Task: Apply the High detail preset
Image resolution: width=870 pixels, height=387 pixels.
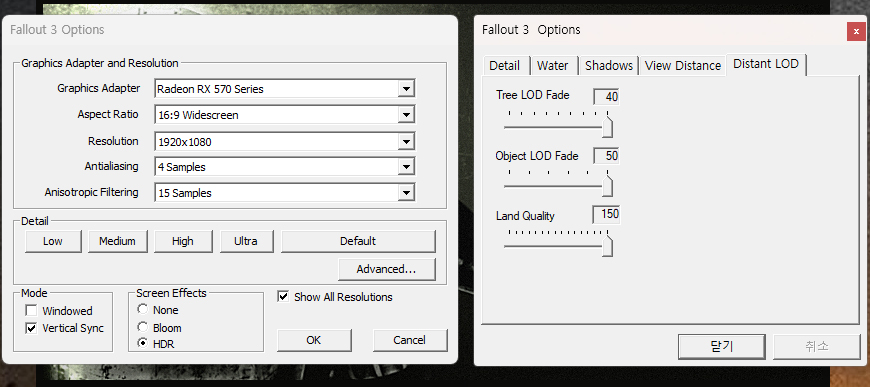Action: [x=183, y=241]
